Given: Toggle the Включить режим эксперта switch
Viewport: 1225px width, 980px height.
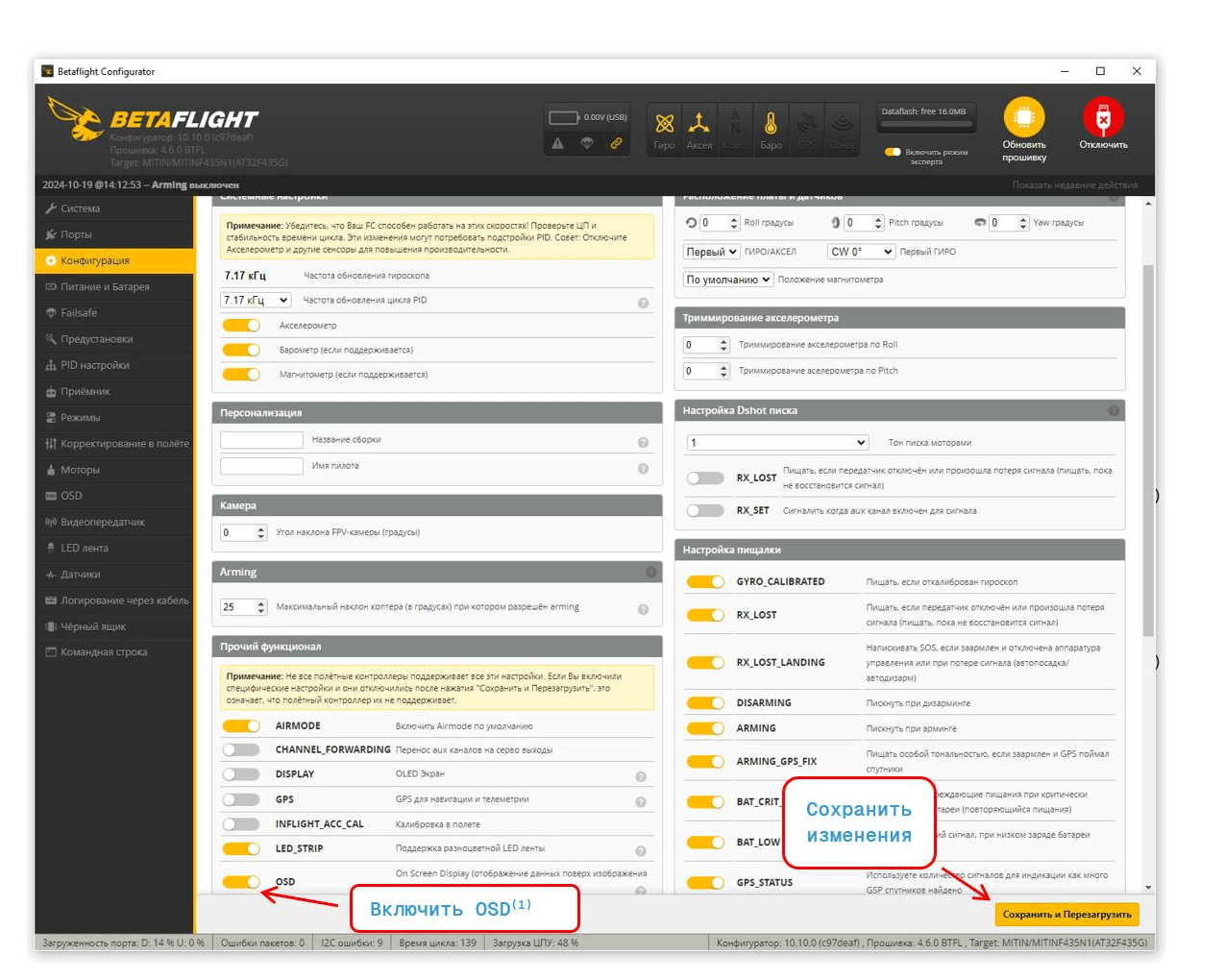Looking at the screenshot, I should (893, 152).
